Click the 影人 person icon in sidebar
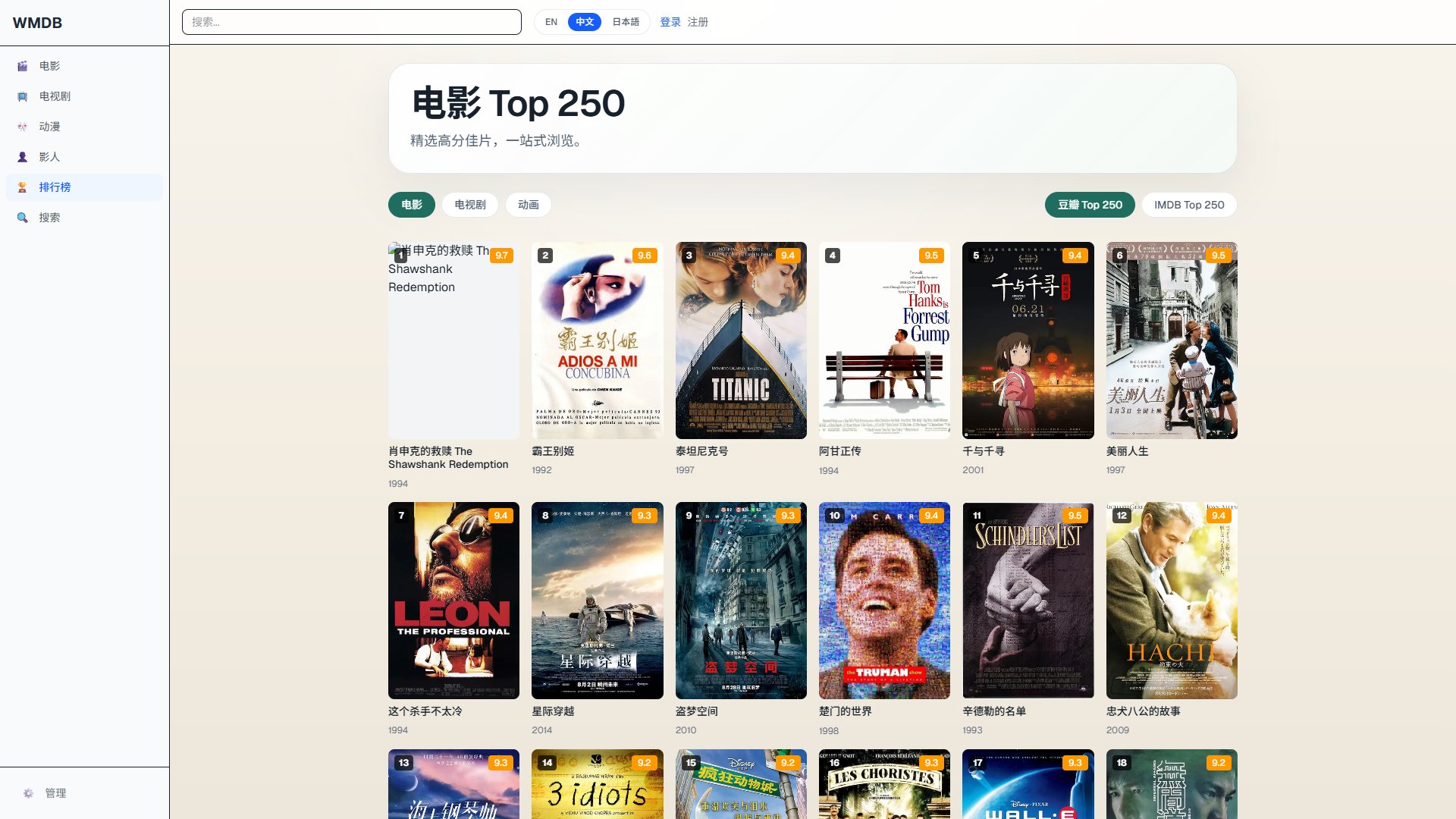1456x819 pixels. (23, 157)
